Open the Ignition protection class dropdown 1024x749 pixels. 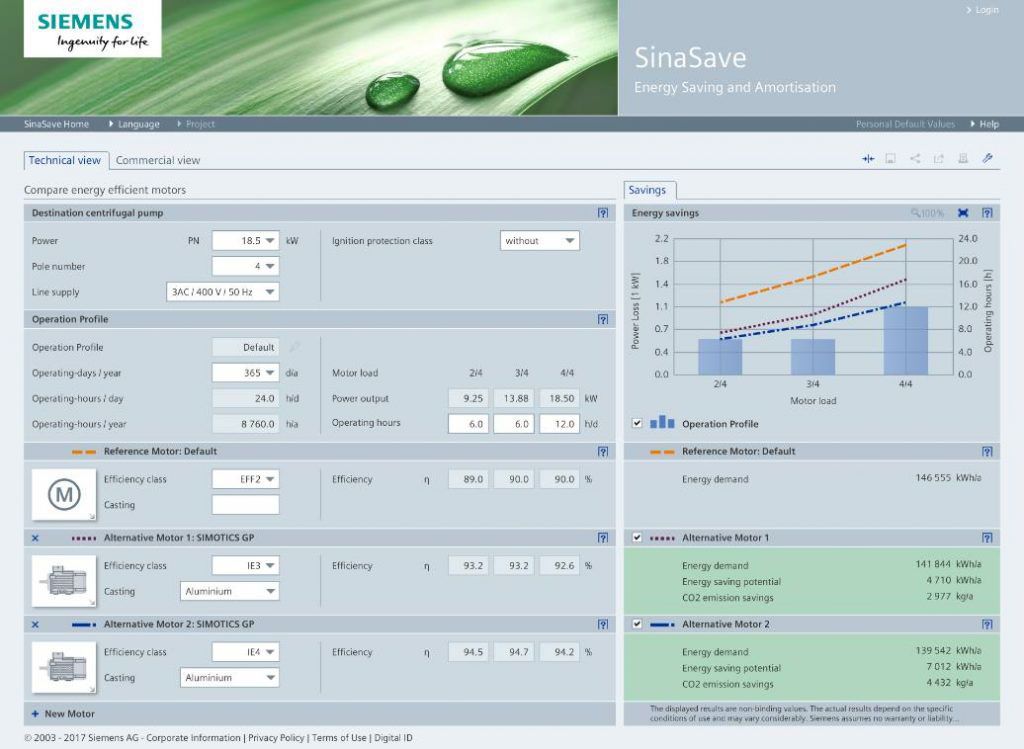coord(539,240)
